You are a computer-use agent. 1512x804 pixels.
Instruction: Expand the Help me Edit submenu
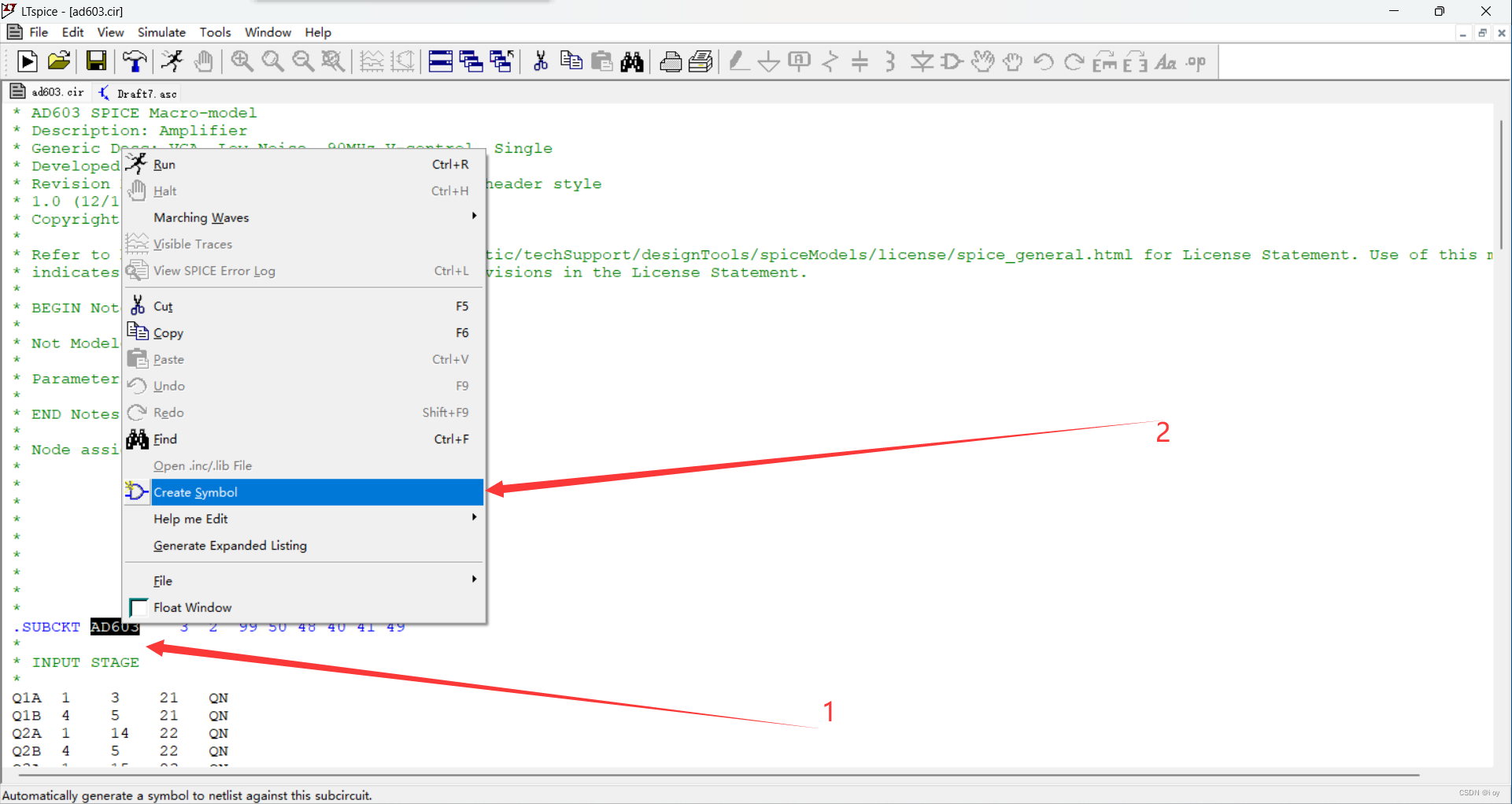pyautogui.click(x=304, y=519)
